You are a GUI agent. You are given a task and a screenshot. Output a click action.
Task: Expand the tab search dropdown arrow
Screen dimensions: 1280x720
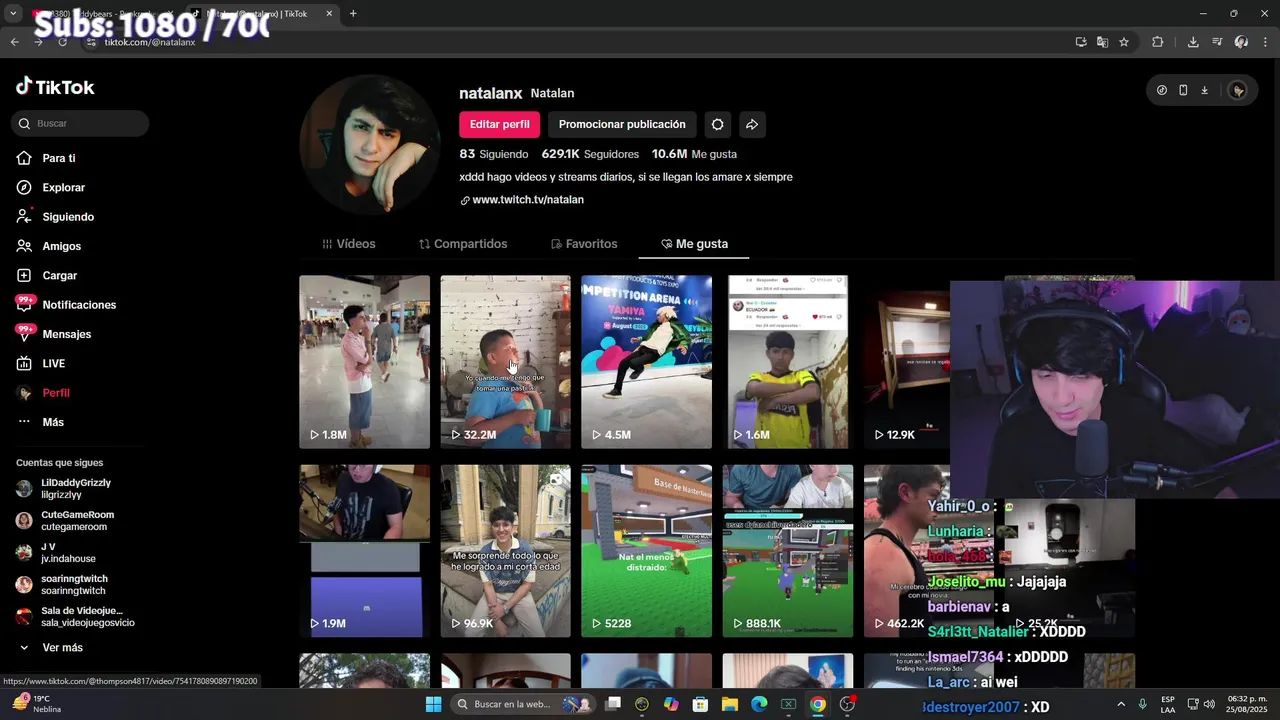point(13,14)
